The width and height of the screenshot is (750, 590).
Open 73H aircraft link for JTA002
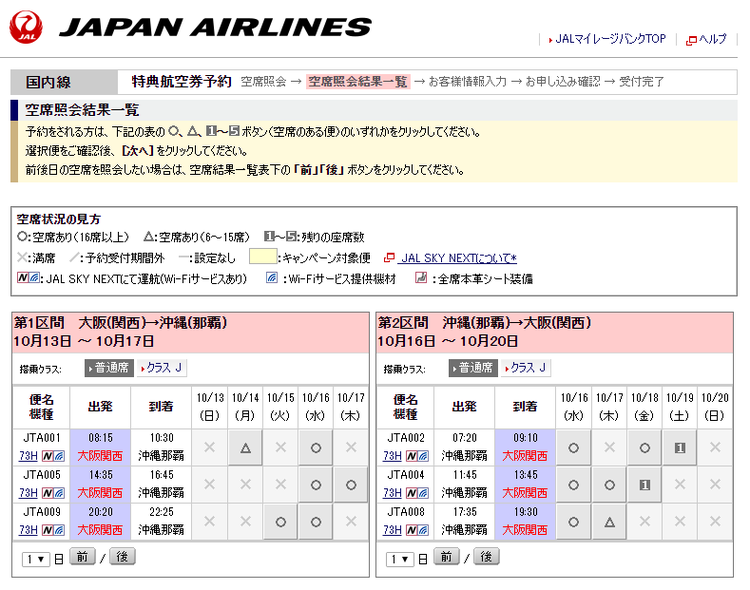(392, 456)
